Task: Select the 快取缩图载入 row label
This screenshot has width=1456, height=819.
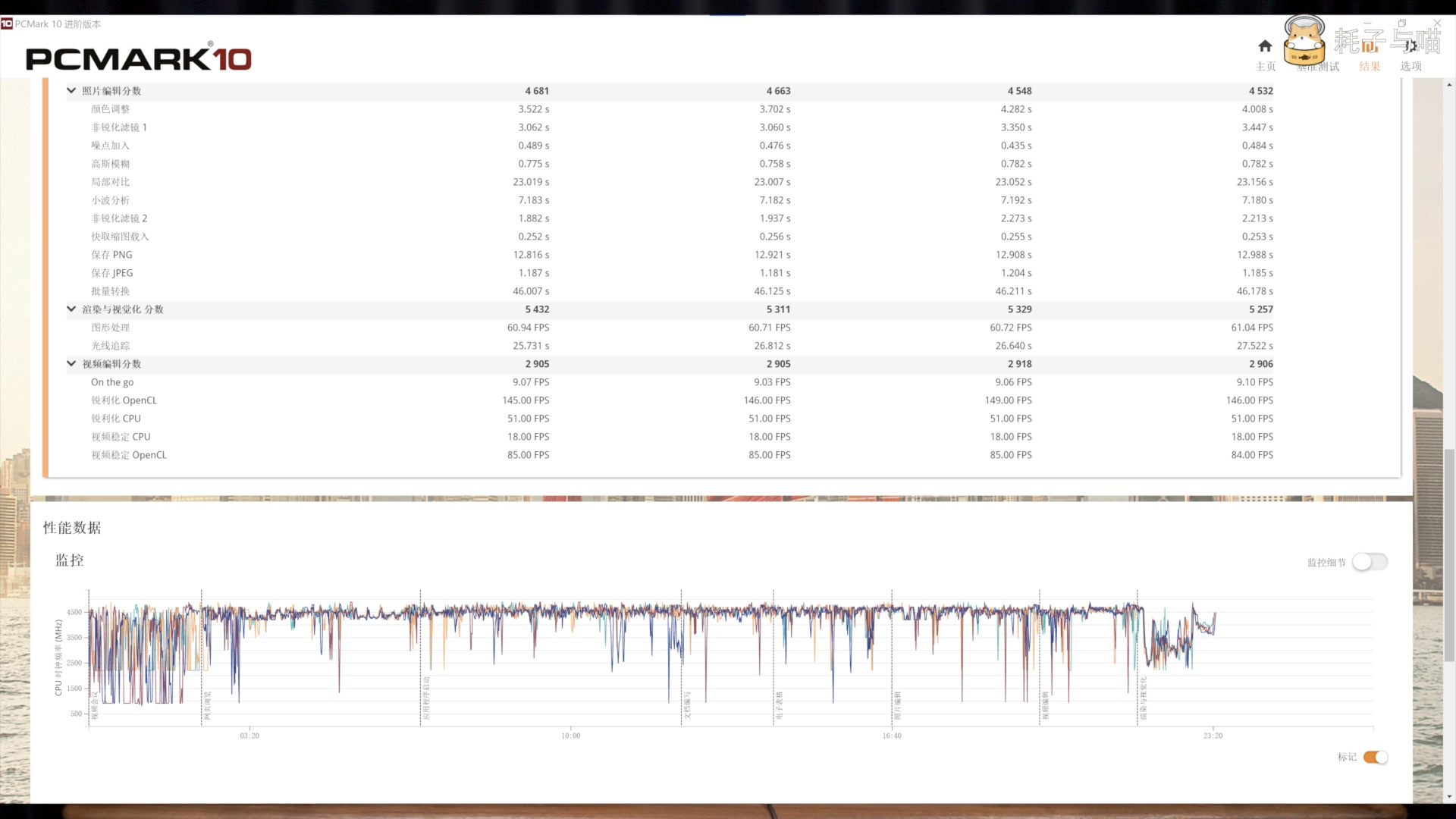Action: click(x=120, y=237)
